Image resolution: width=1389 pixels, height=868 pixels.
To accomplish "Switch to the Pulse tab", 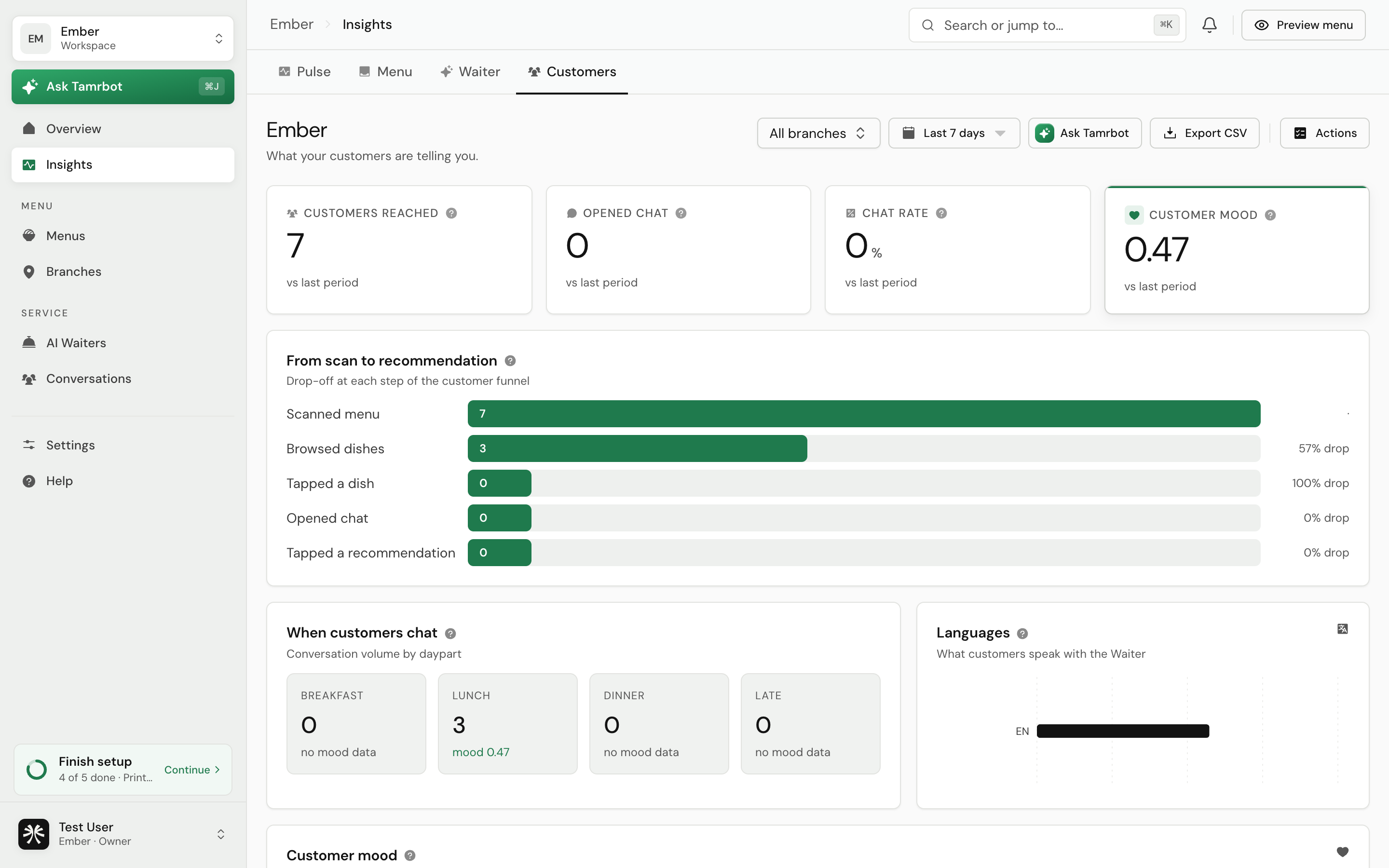I will (305, 72).
